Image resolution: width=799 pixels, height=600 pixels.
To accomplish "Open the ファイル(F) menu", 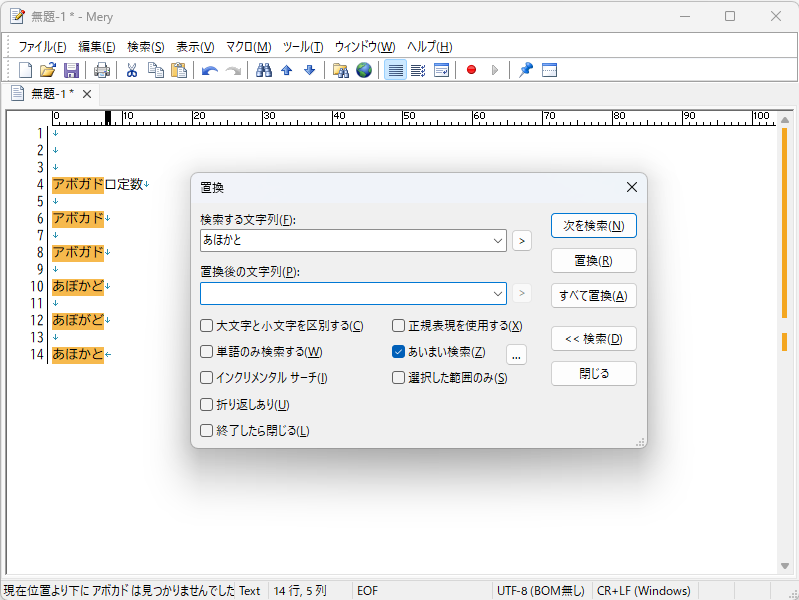I will [42, 47].
